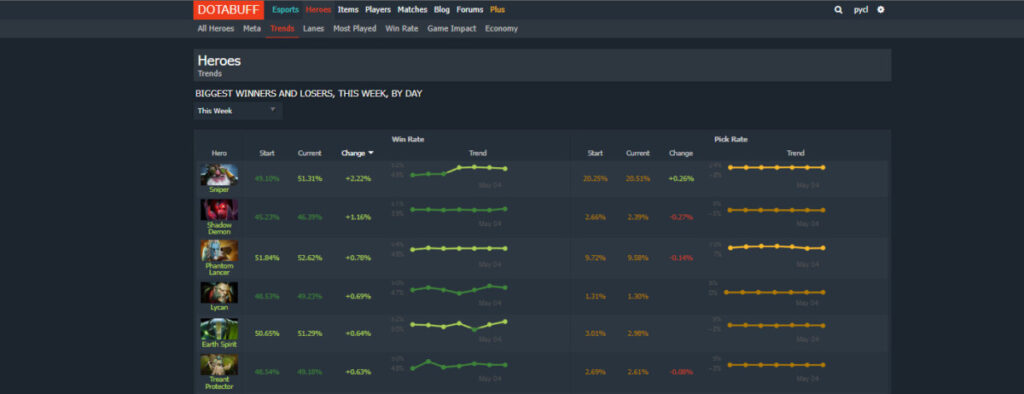The height and width of the screenshot is (394, 1024).
Task: Click Shadow Demon's -0.27% pick rate change
Action: click(x=681, y=217)
